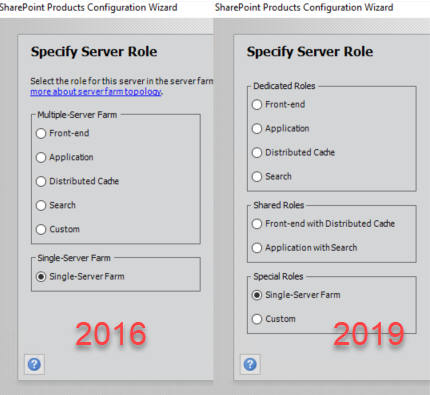Image resolution: width=430 pixels, height=395 pixels.
Task: Click right SharePoint Products Configuration Wizard title
Action: click(x=304, y=7)
